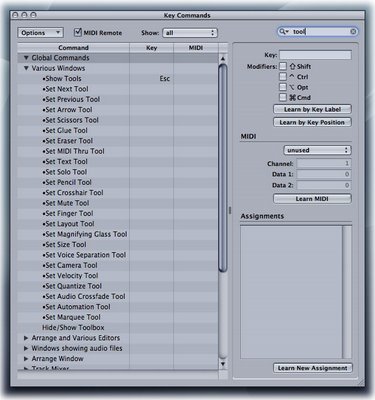Click the Data 2 field

(x=324, y=185)
